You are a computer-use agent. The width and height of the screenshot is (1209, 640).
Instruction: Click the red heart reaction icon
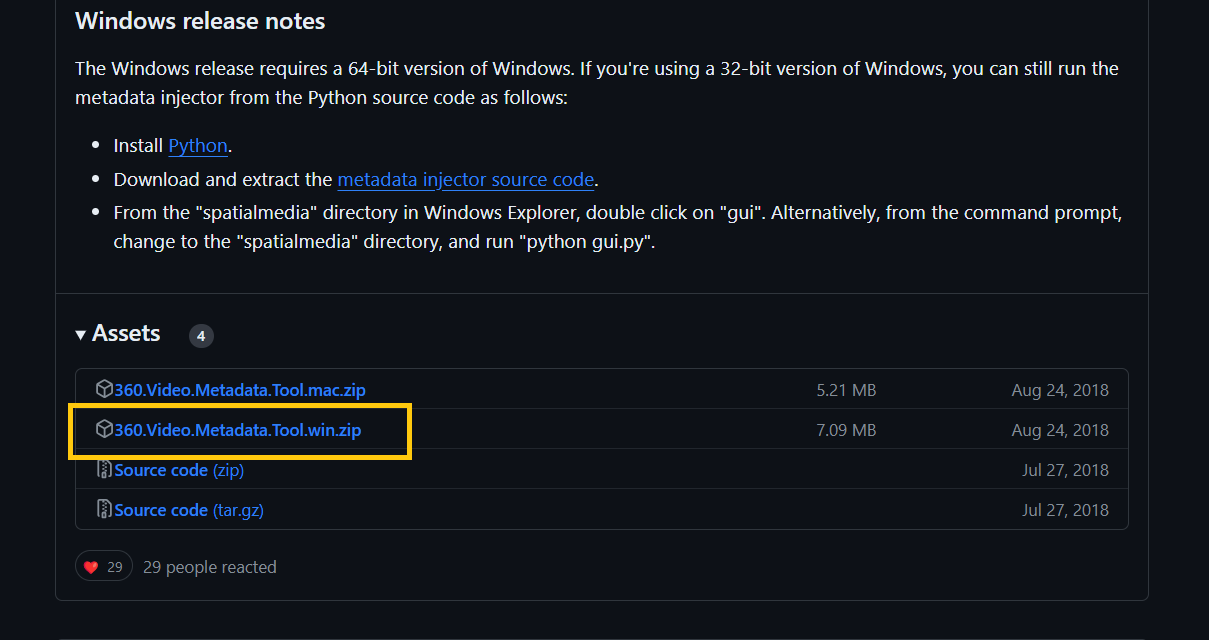(91, 567)
